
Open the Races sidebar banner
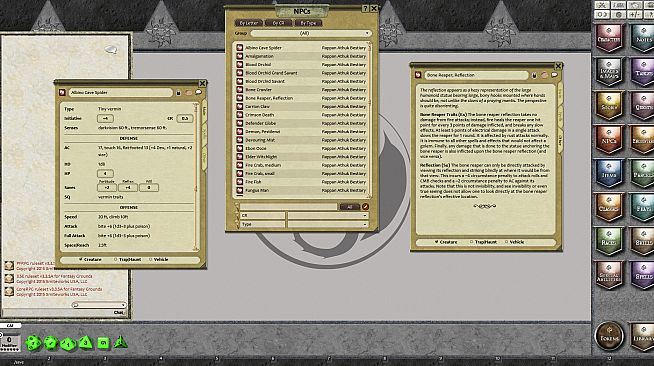point(609,241)
